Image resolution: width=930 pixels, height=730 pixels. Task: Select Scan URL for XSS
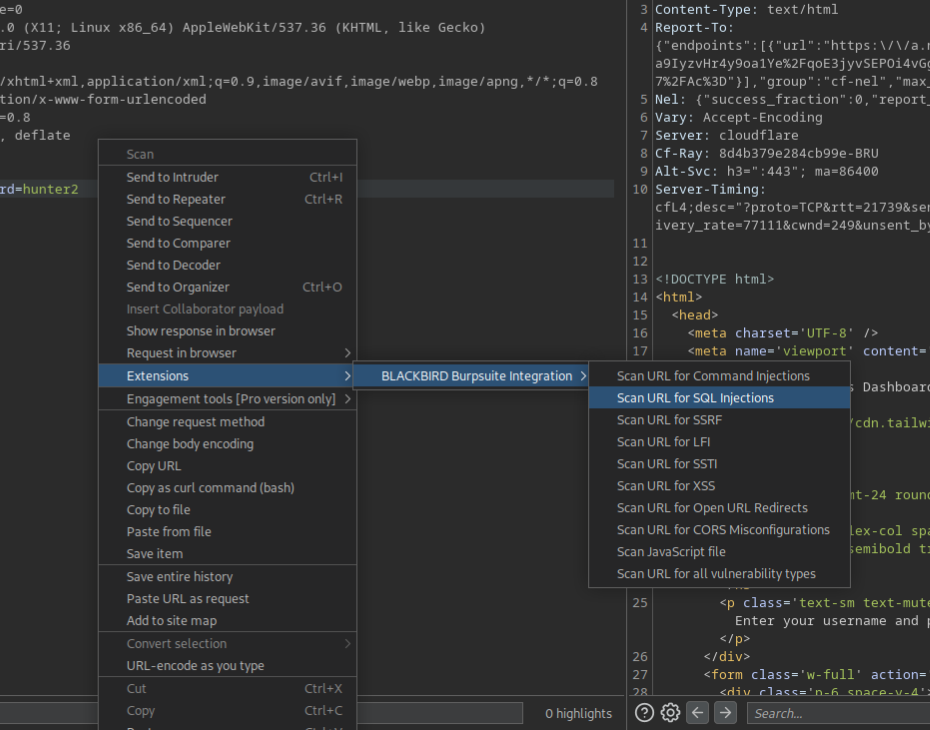pyautogui.click(x=666, y=486)
